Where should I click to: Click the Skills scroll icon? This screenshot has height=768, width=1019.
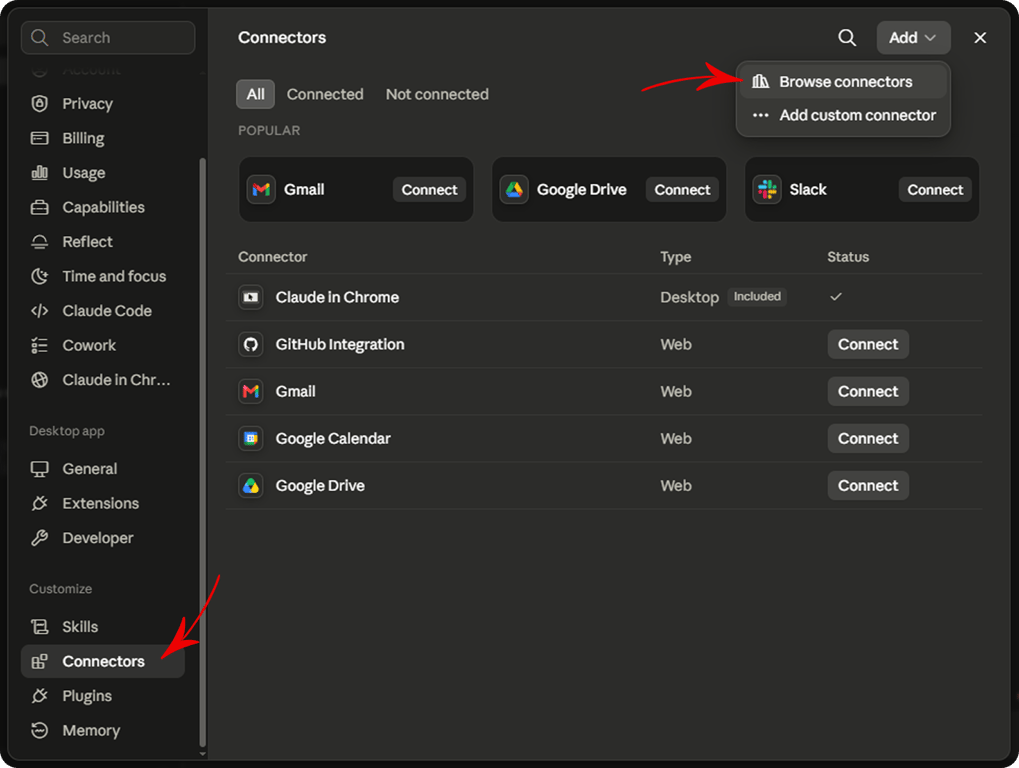(x=40, y=626)
